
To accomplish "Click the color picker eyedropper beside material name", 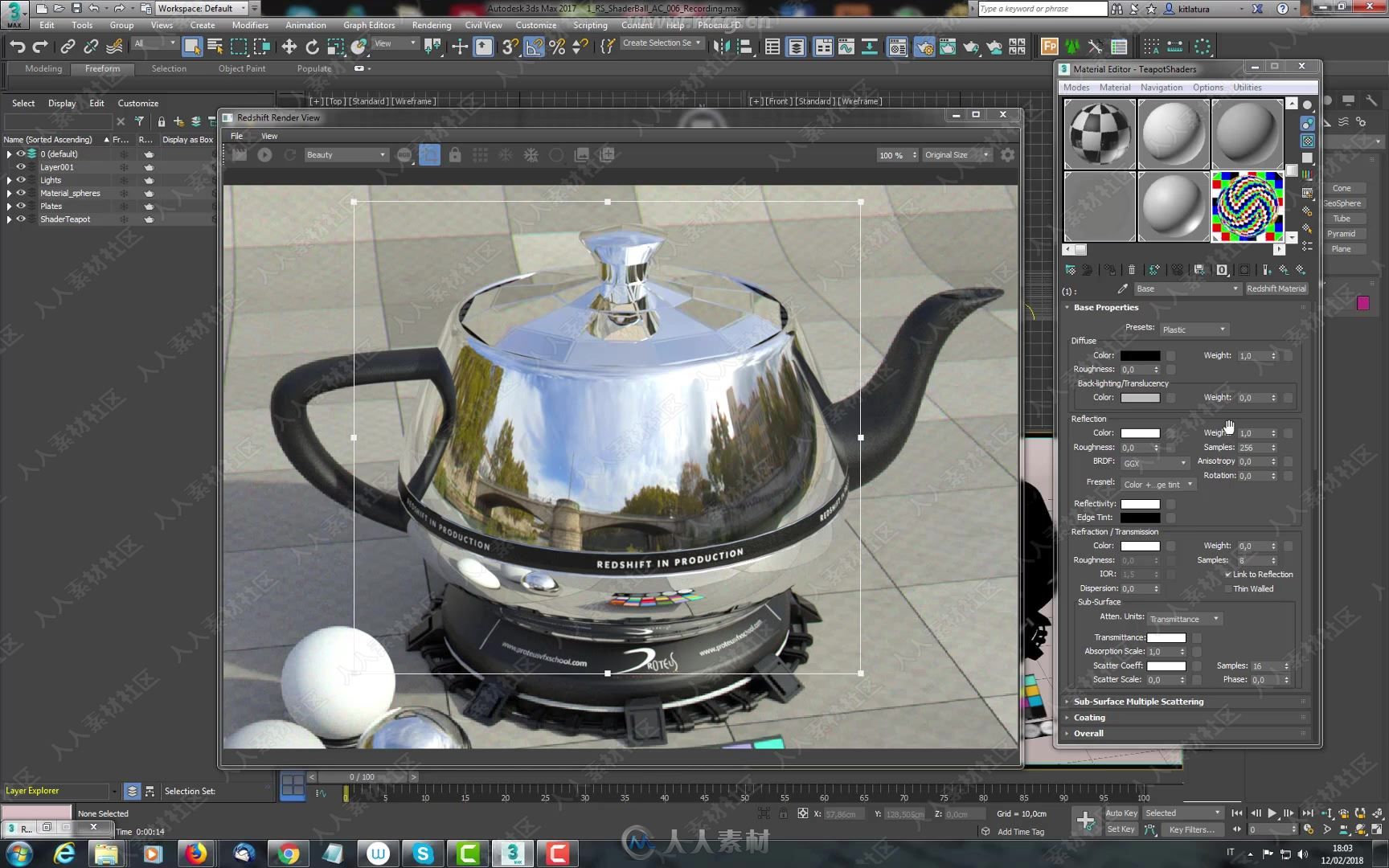I will (1123, 289).
